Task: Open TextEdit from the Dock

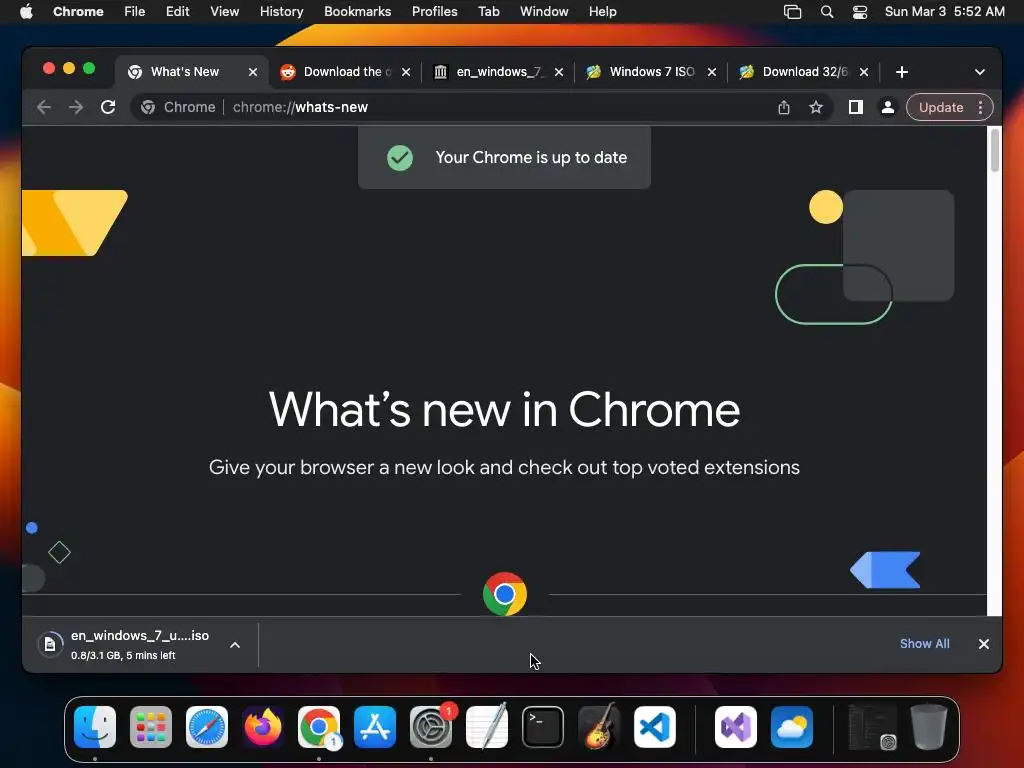Action: [x=487, y=727]
